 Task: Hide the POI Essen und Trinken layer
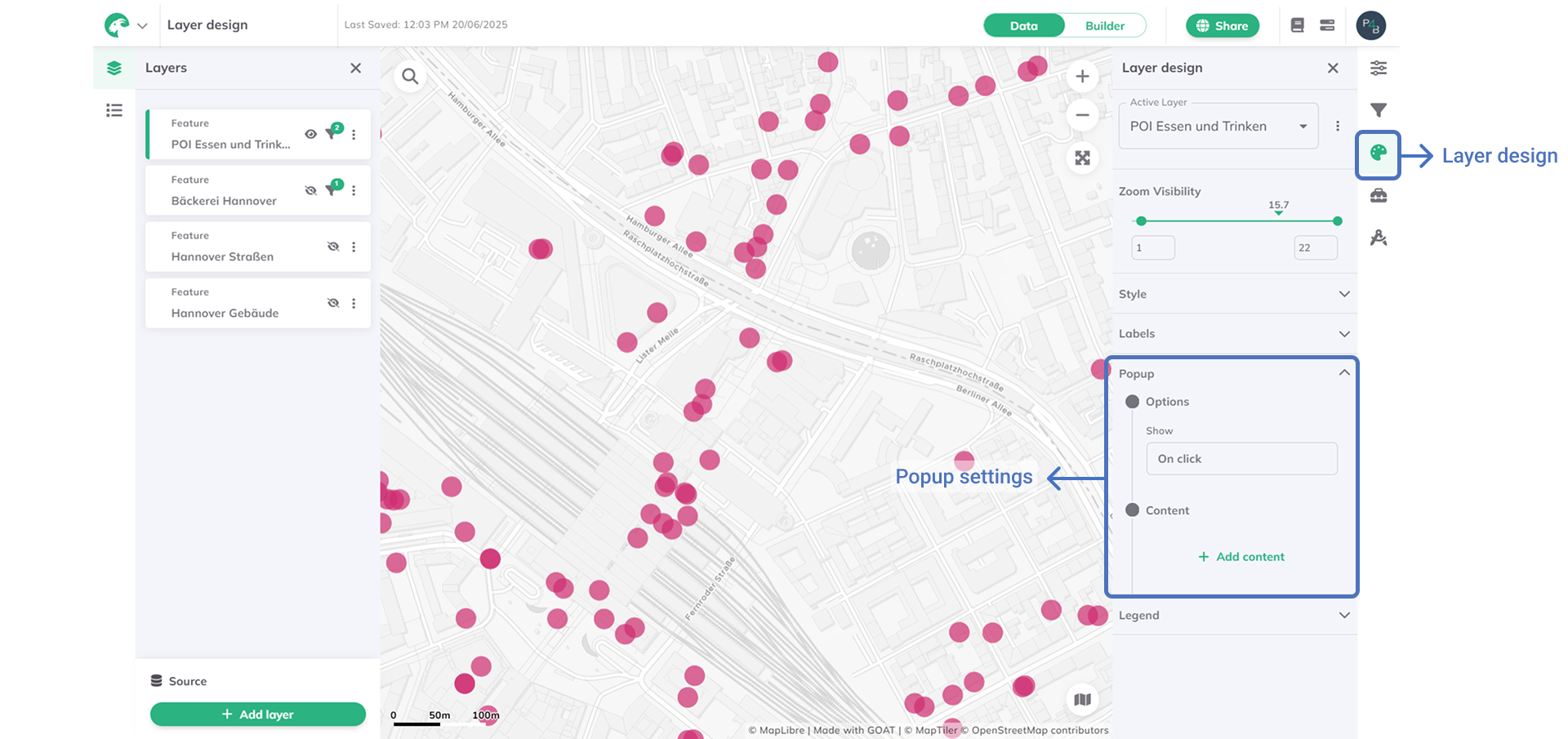[310, 135]
